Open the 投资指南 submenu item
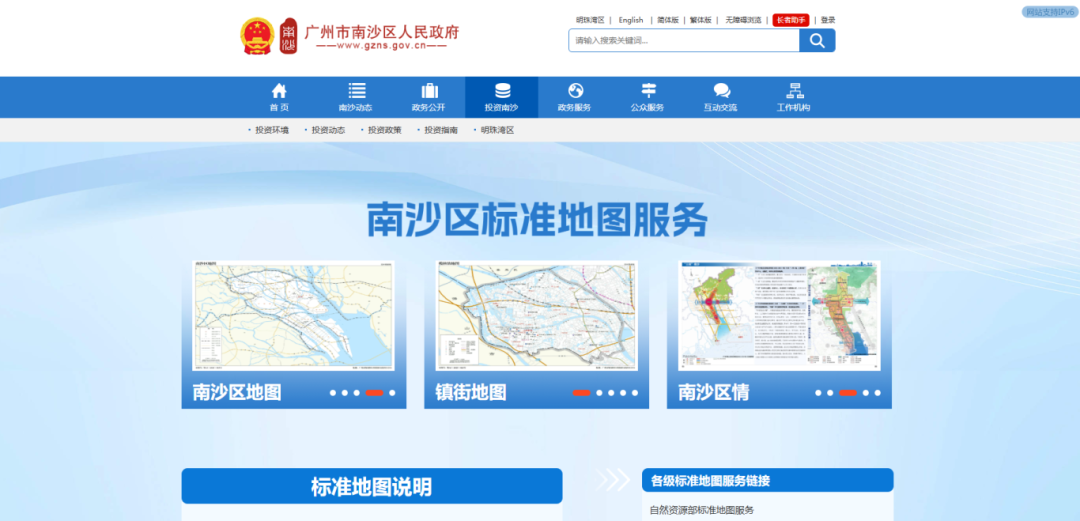The height and width of the screenshot is (521, 1080). pos(441,130)
